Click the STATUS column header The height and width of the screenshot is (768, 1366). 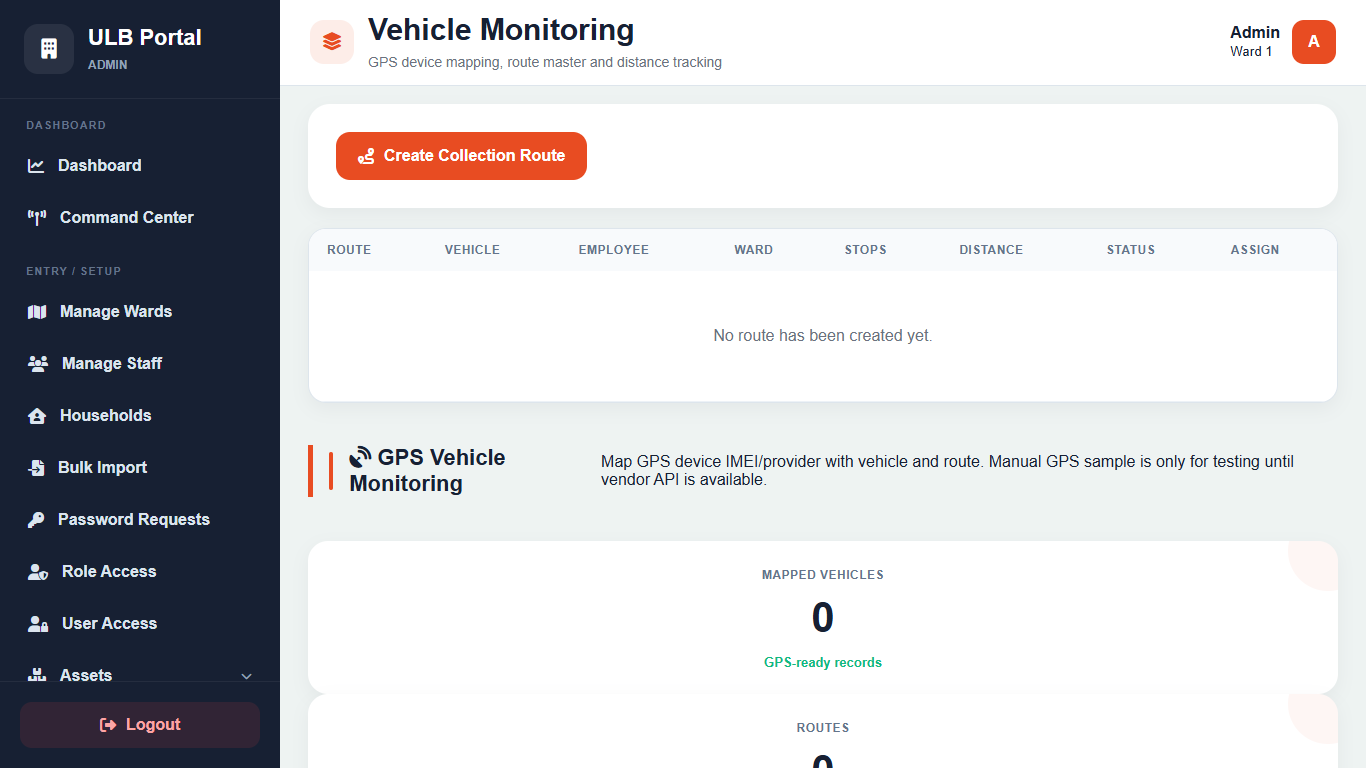pos(1131,250)
